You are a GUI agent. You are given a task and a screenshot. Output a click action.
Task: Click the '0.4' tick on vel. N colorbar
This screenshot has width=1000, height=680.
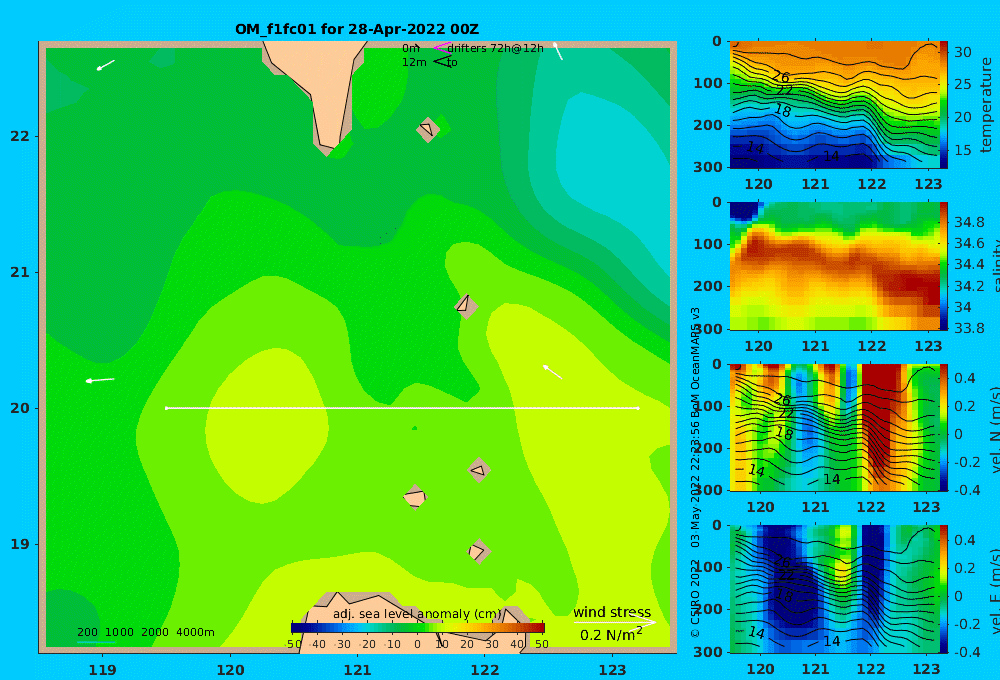(964, 378)
